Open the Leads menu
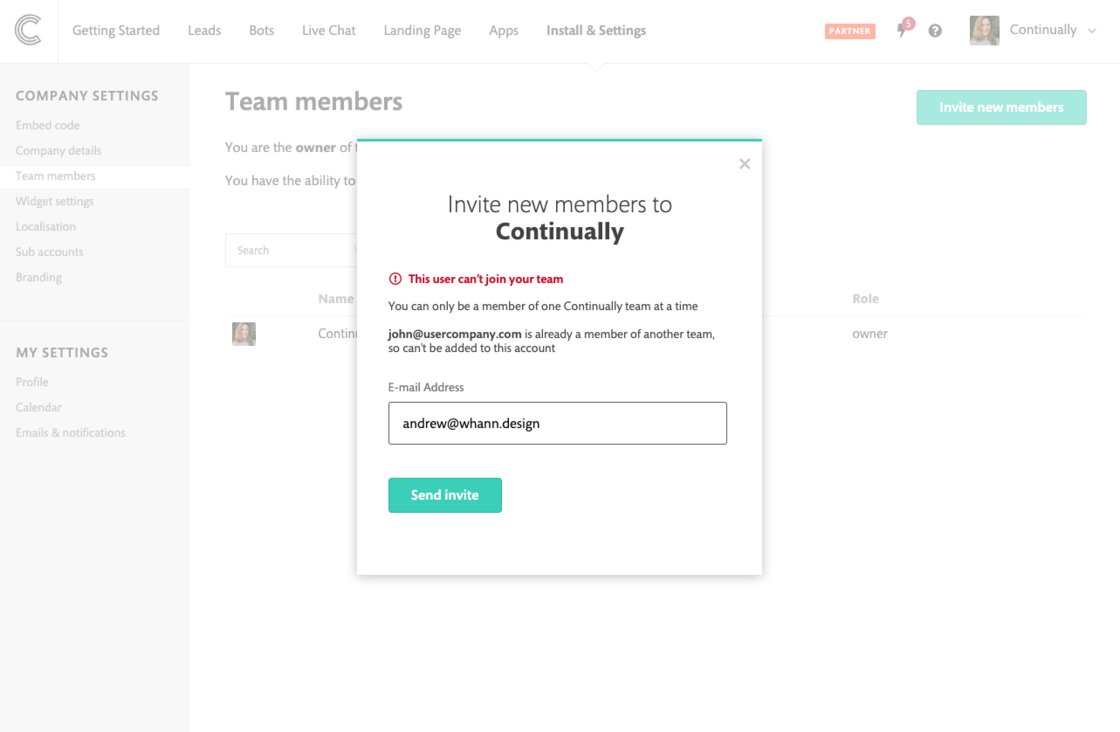1120x732 pixels. pyautogui.click(x=204, y=30)
